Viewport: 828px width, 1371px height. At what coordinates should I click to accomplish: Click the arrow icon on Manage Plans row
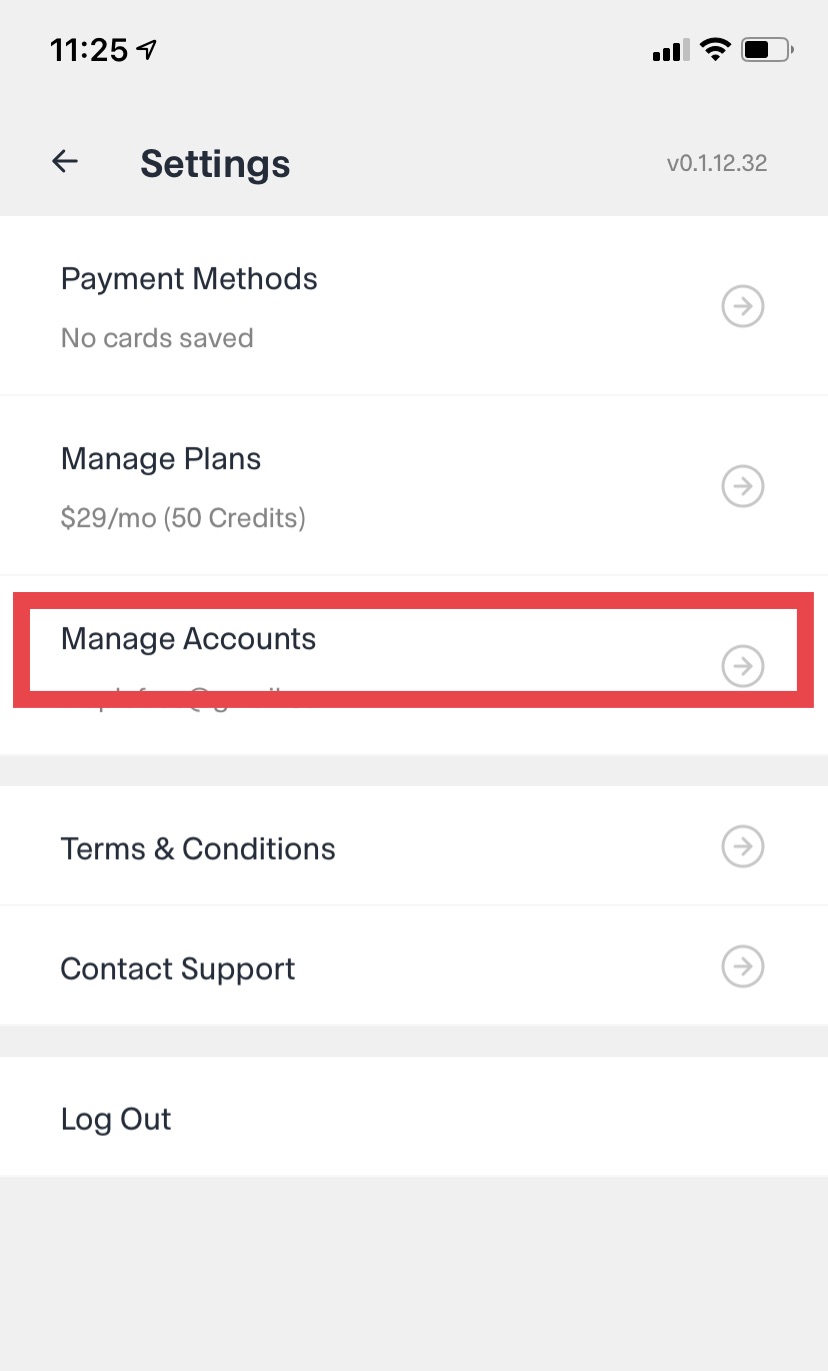[x=743, y=487]
